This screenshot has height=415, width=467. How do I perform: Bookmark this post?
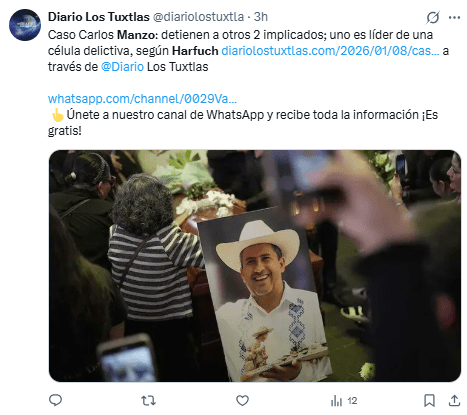(429, 400)
